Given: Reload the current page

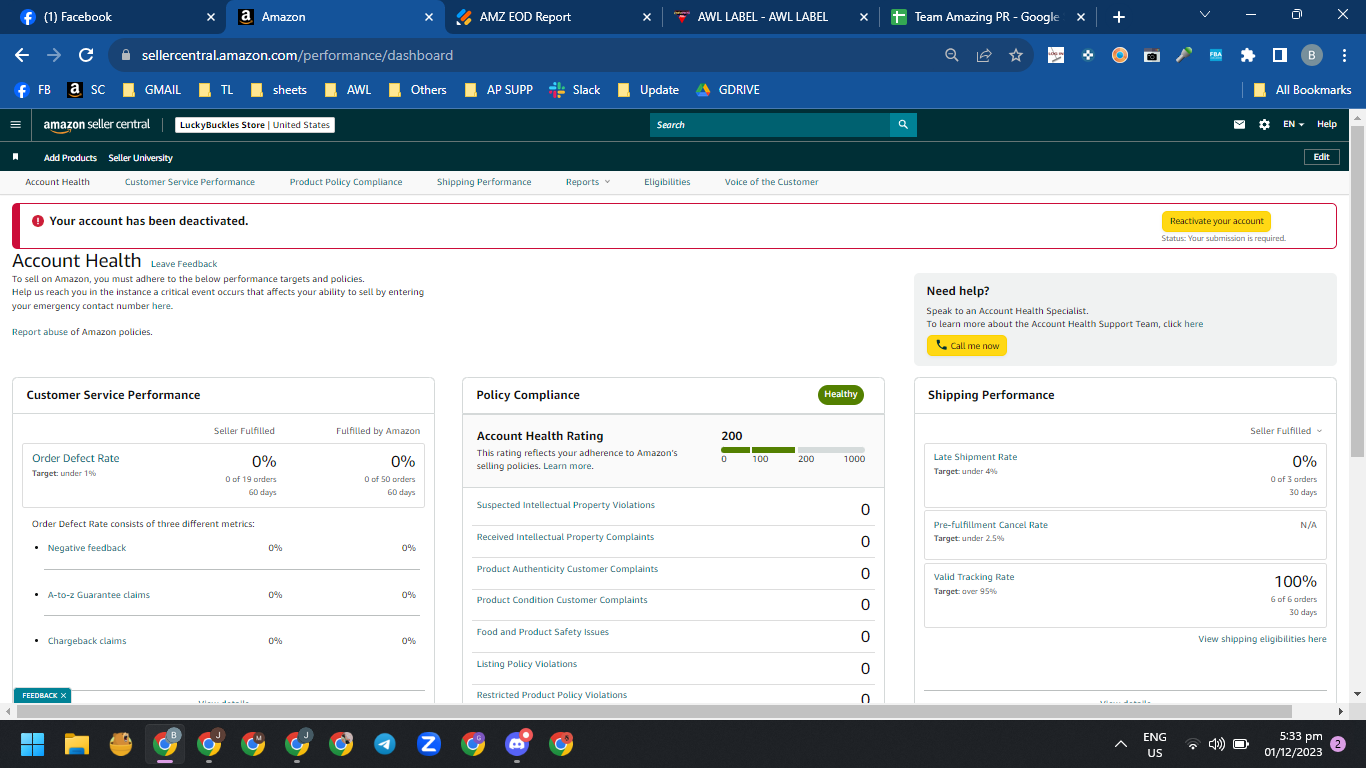Looking at the screenshot, I should [x=86, y=55].
